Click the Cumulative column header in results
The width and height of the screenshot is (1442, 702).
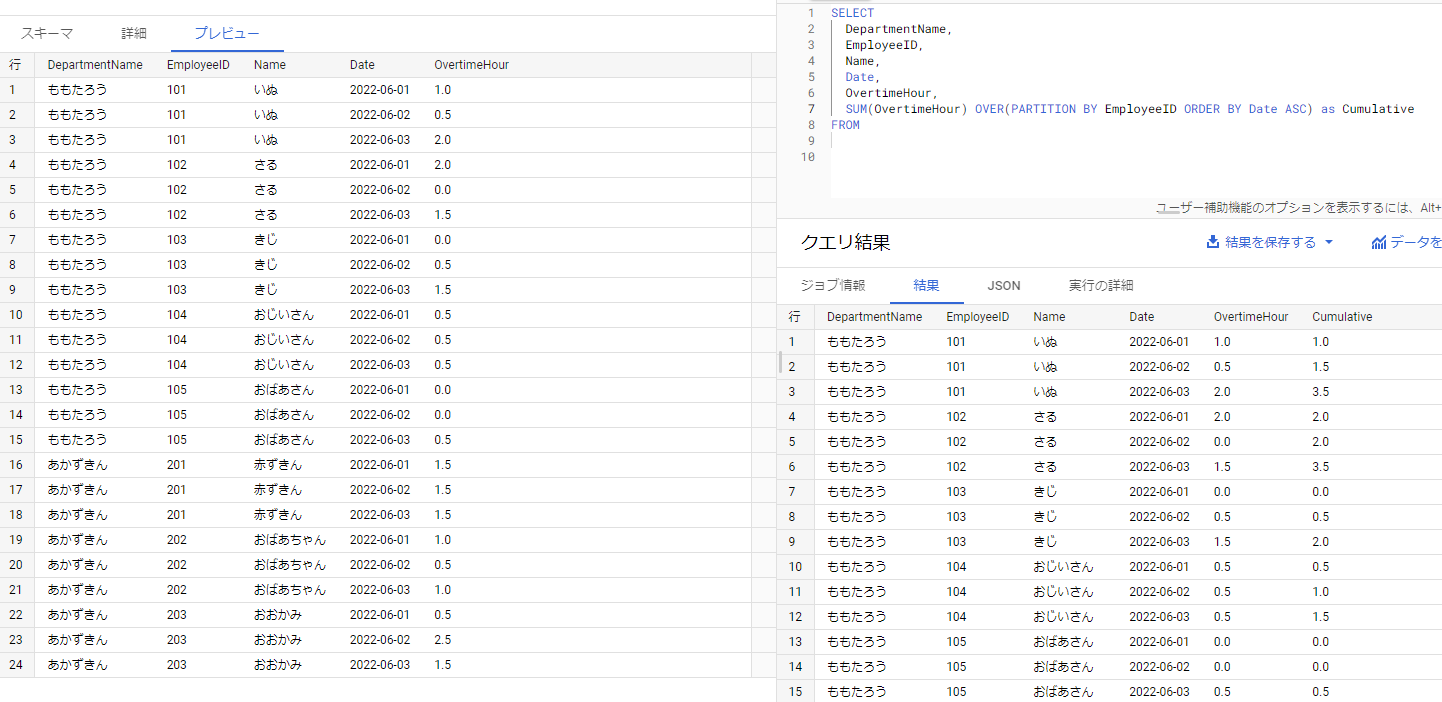[x=1342, y=317]
